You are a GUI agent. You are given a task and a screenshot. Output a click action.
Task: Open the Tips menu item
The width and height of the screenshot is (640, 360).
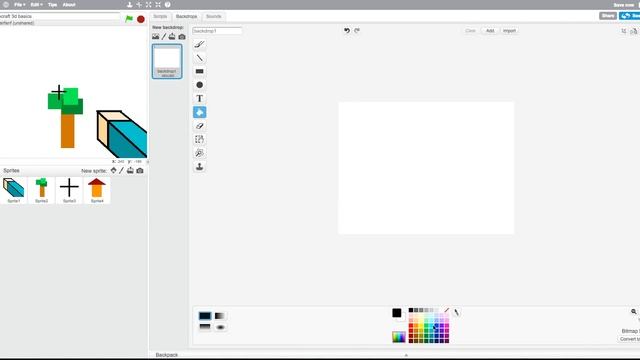pos(52,5)
